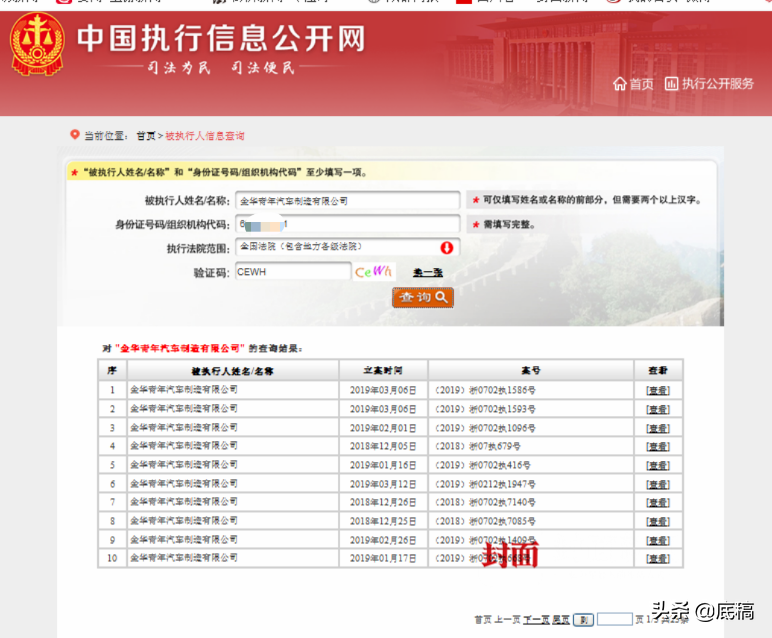Click the 到 go-to-page button
The width and height of the screenshot is (772, 638).
pyautogui.click(x=583, y=620)
